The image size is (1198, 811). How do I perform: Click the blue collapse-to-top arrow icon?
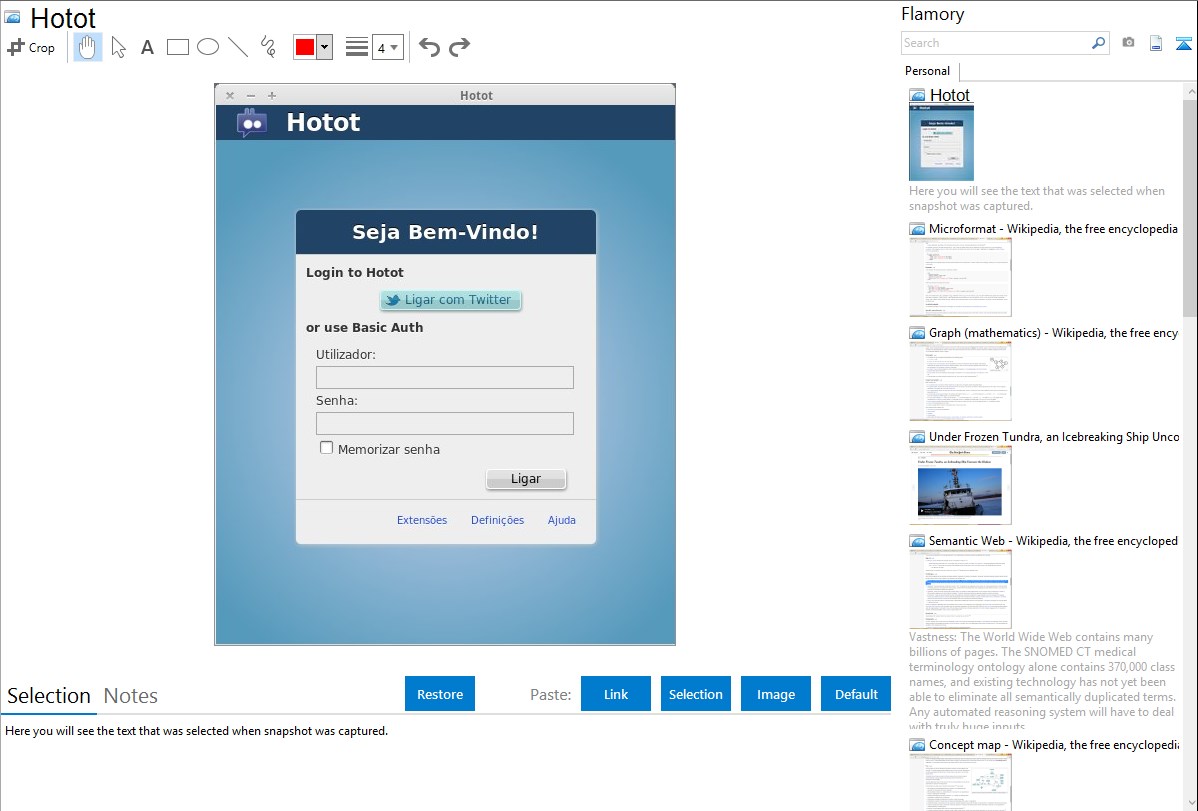click(1183, 43)
